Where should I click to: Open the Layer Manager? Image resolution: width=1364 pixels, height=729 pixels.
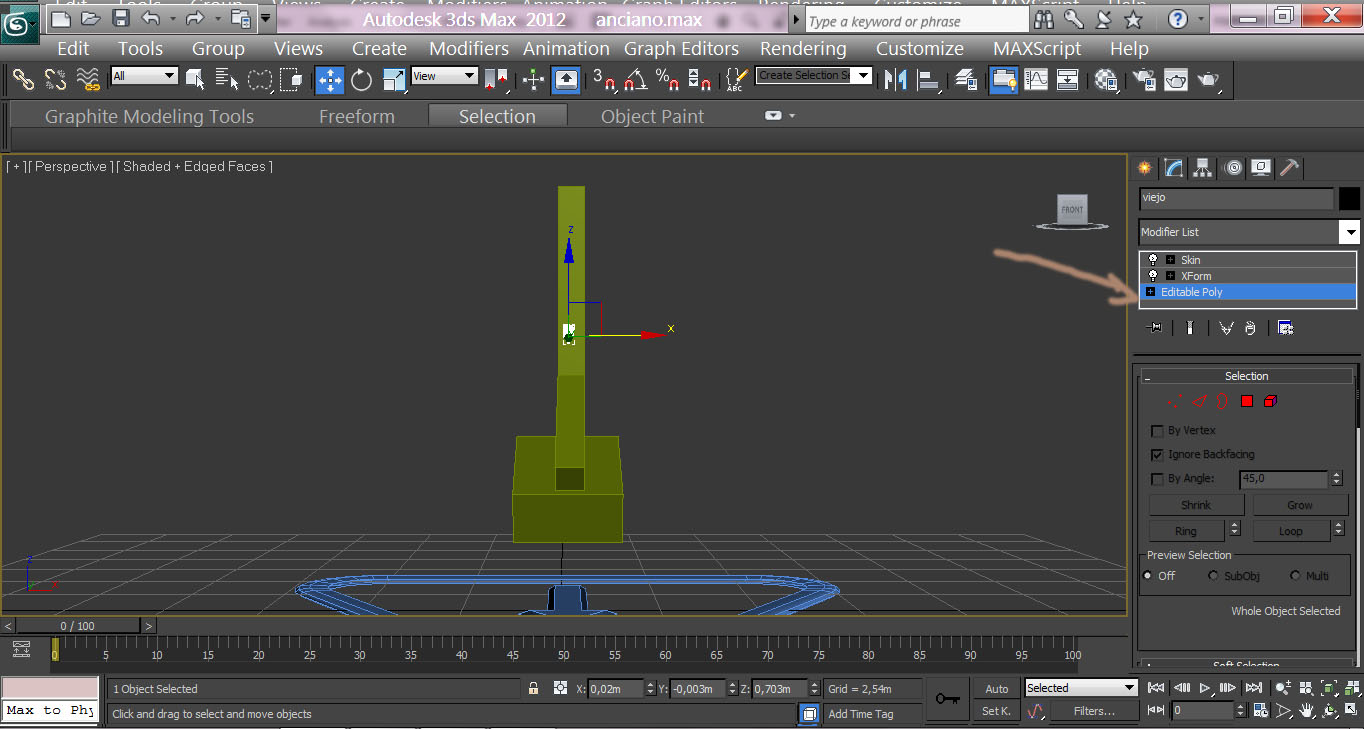966,79
